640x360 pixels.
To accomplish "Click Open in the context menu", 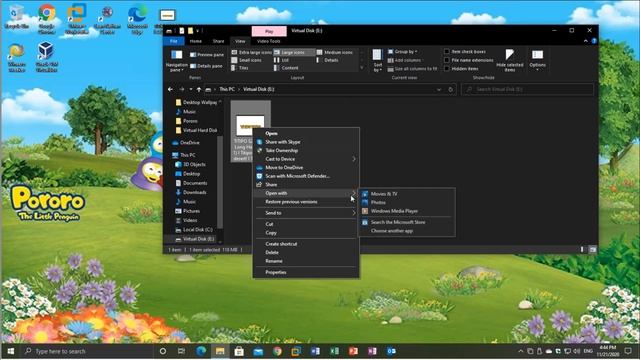I will coord(306,133).
